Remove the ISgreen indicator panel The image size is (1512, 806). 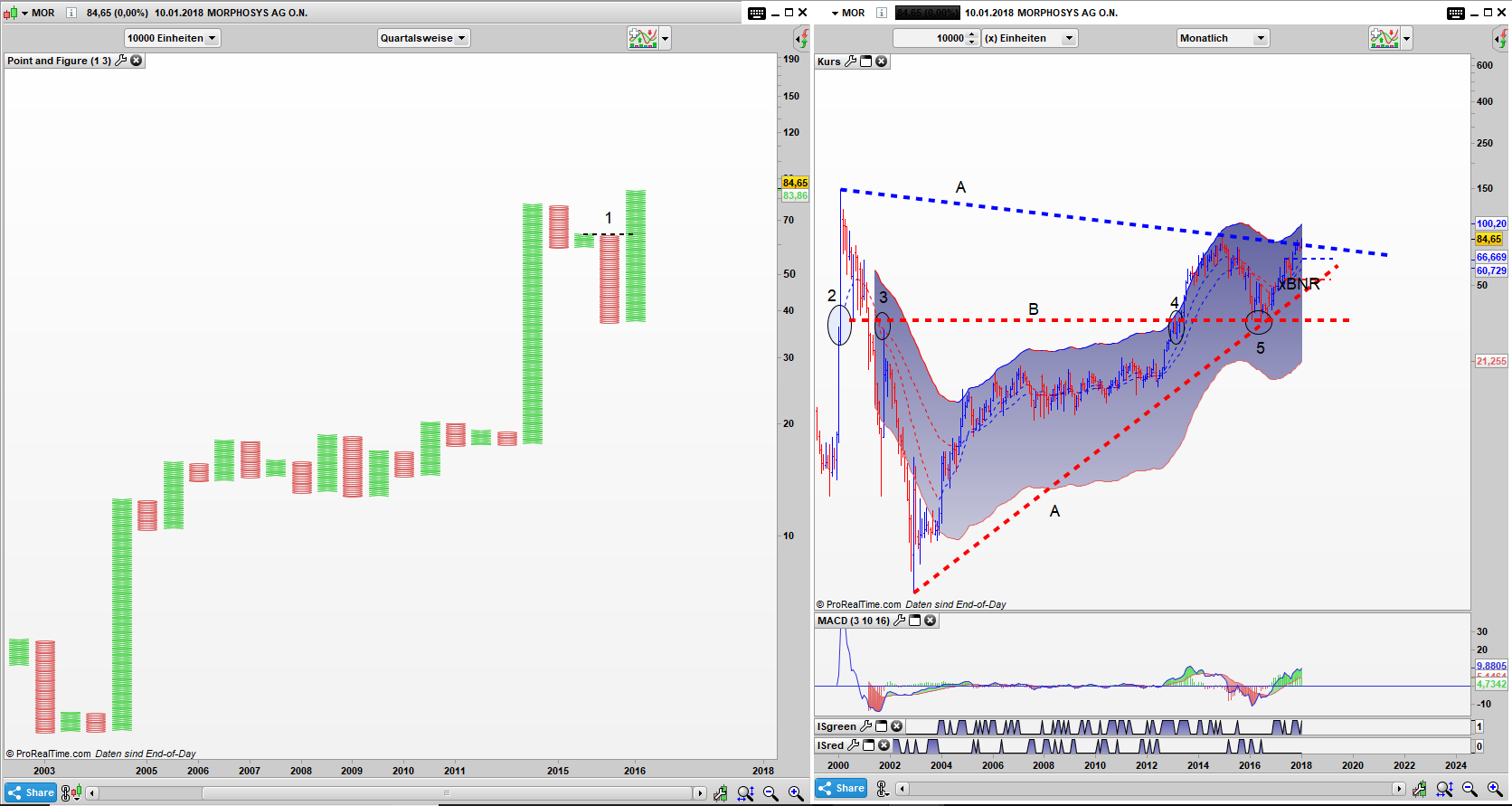(896, 726)
